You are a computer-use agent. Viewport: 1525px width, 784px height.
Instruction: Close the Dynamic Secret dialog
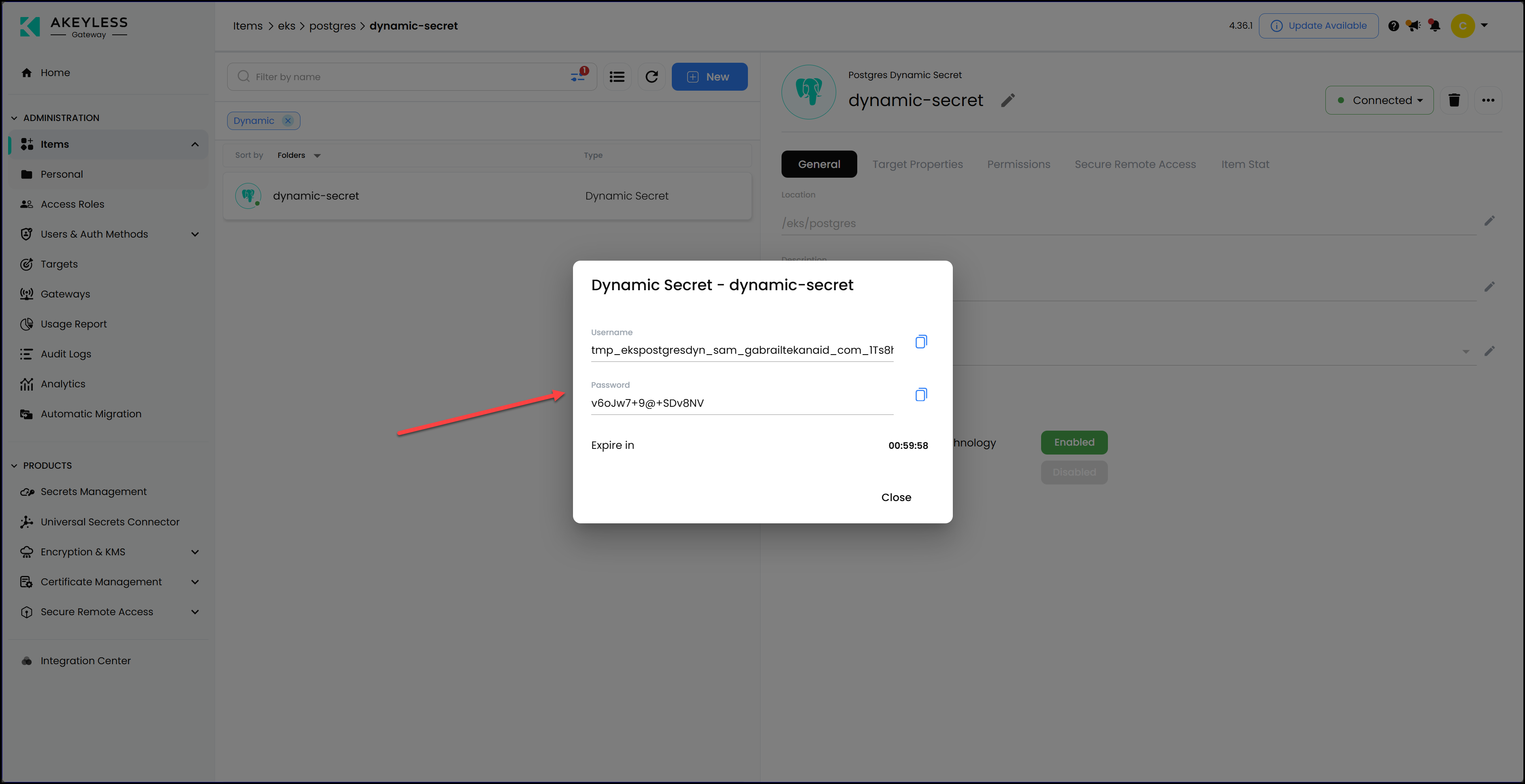point(896,497)
